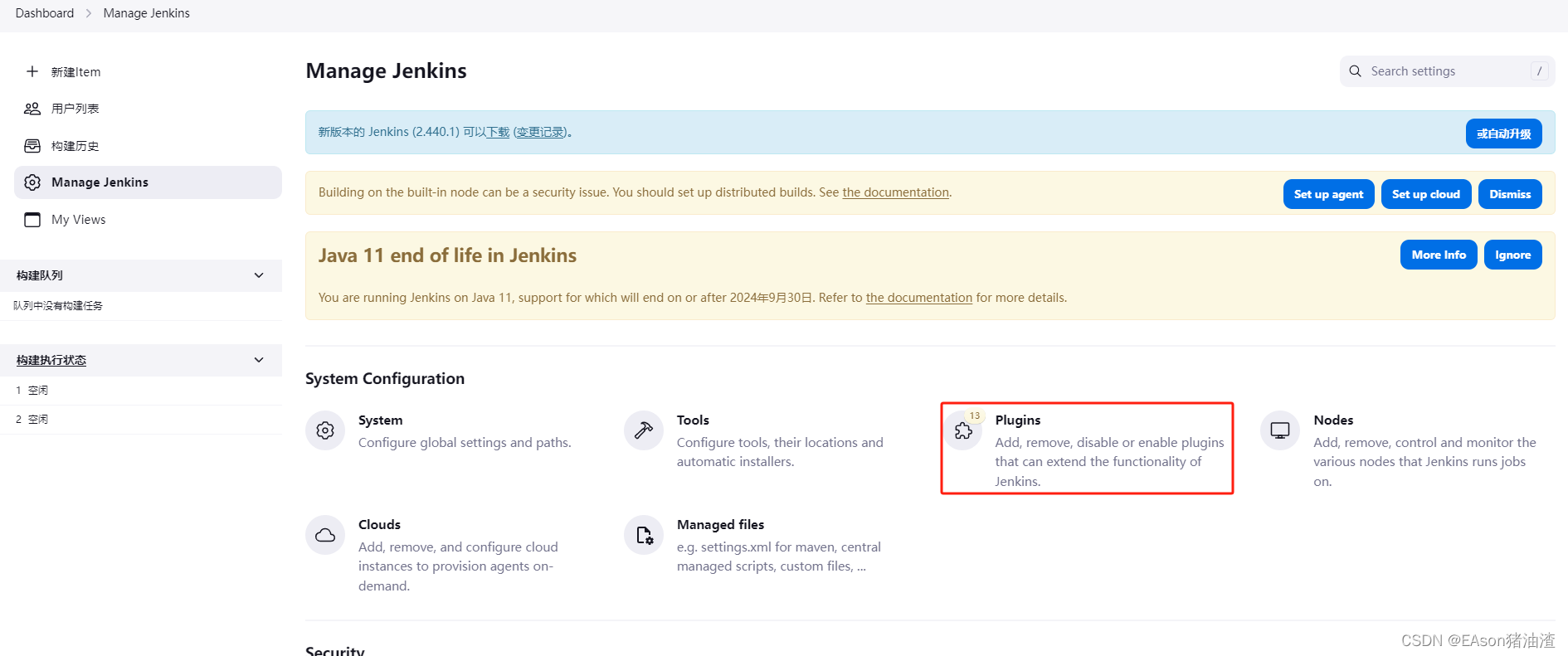Open the Tools configuration title
This screenshot has height=656, width=1568.
click(693, 420)
